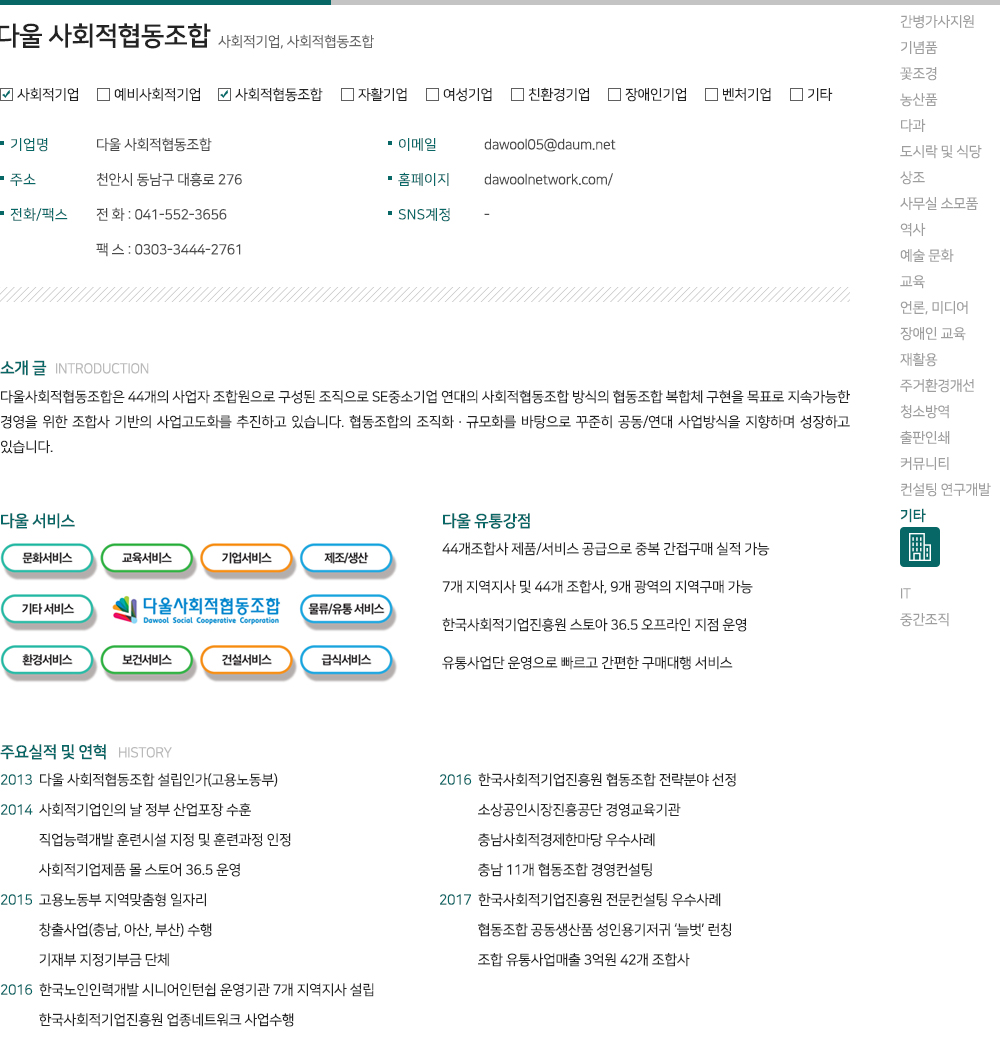This screenshot has height=1050, width=1000.
Task: Click the 물류/유통 서비스 badge
Action: (346, 609)
